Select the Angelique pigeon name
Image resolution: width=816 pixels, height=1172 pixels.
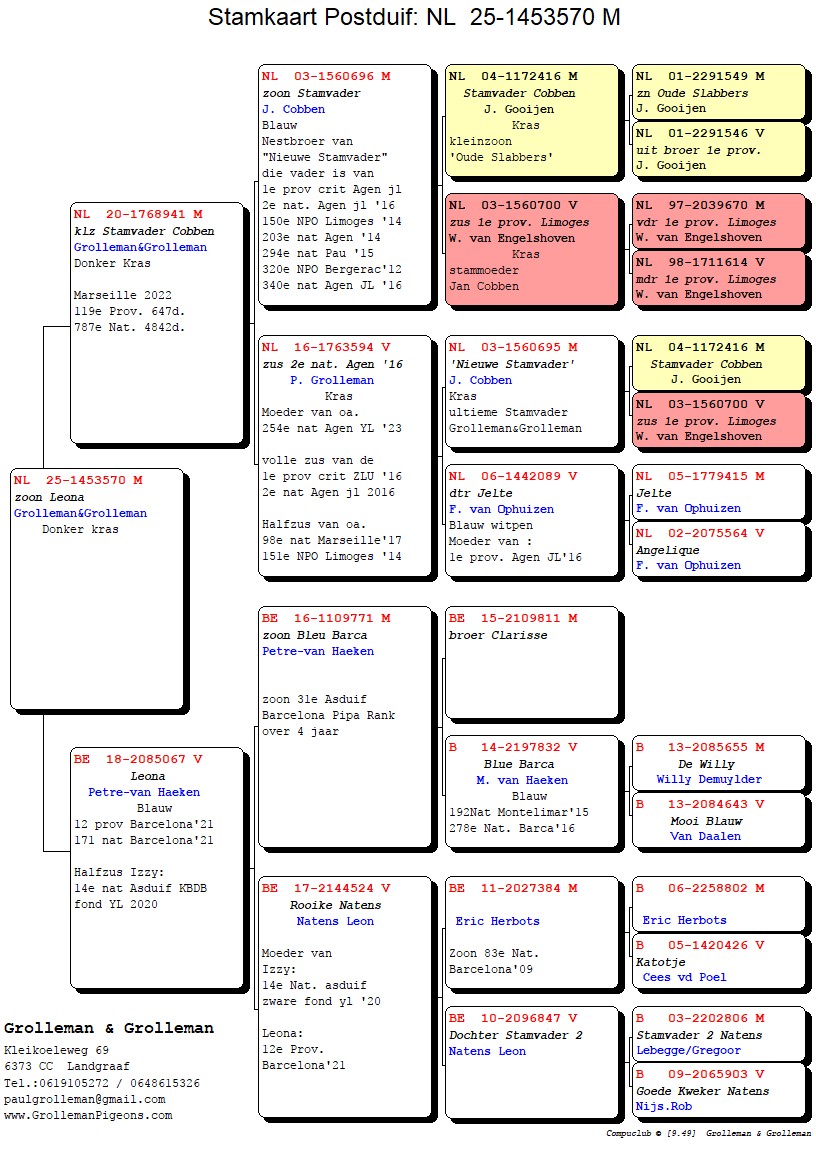pyautogui.click(x=668, y=550)
